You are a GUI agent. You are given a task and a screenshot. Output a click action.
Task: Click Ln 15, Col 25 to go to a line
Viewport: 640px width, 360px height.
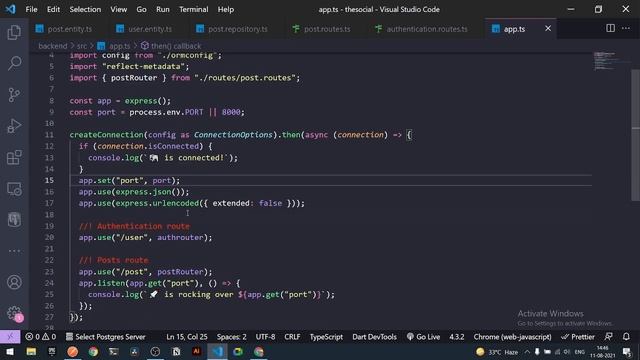187,337
